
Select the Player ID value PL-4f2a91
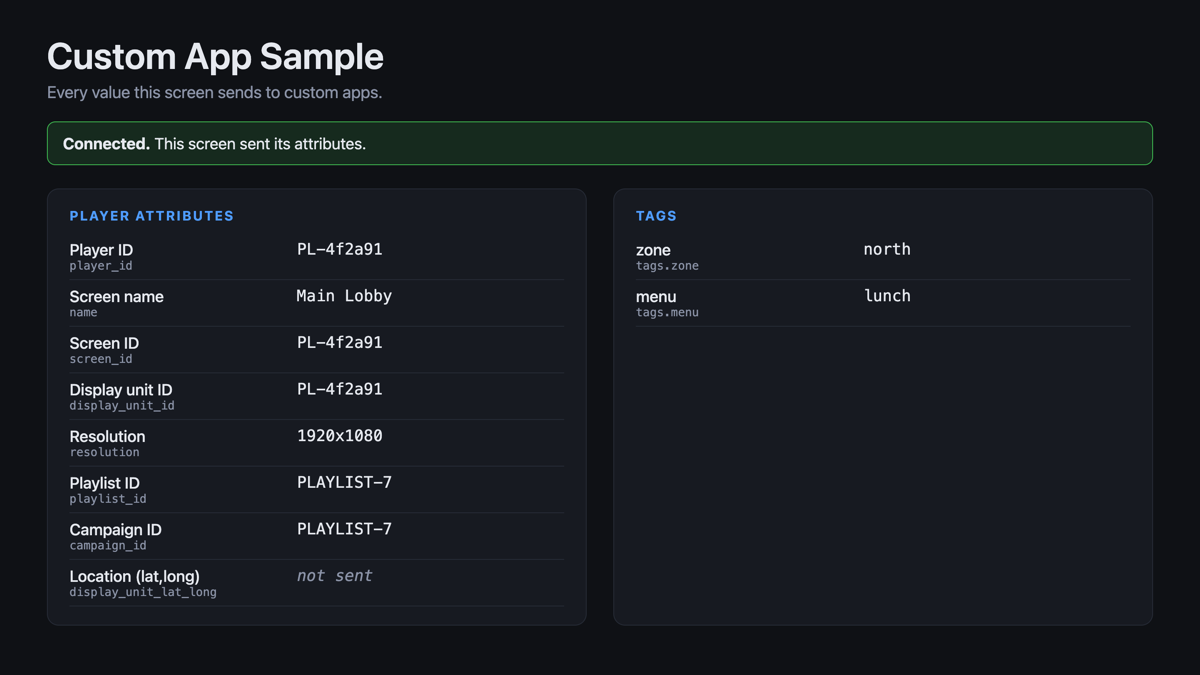pyautogui.click(x=340, y=250)
